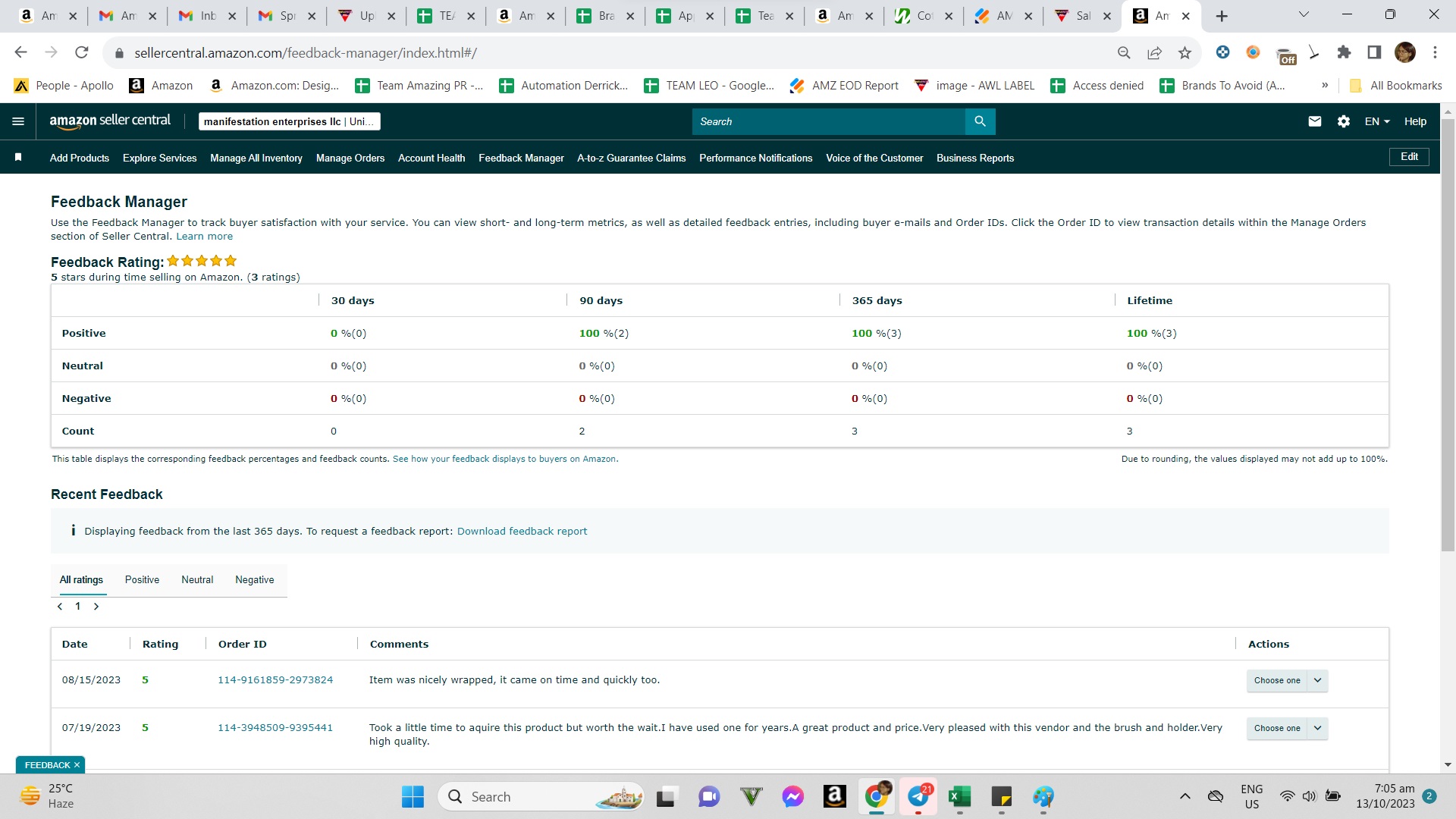Click the Edit button in navbar
This screenshot has height=819, width=1456.
(x=1409, y=157)
